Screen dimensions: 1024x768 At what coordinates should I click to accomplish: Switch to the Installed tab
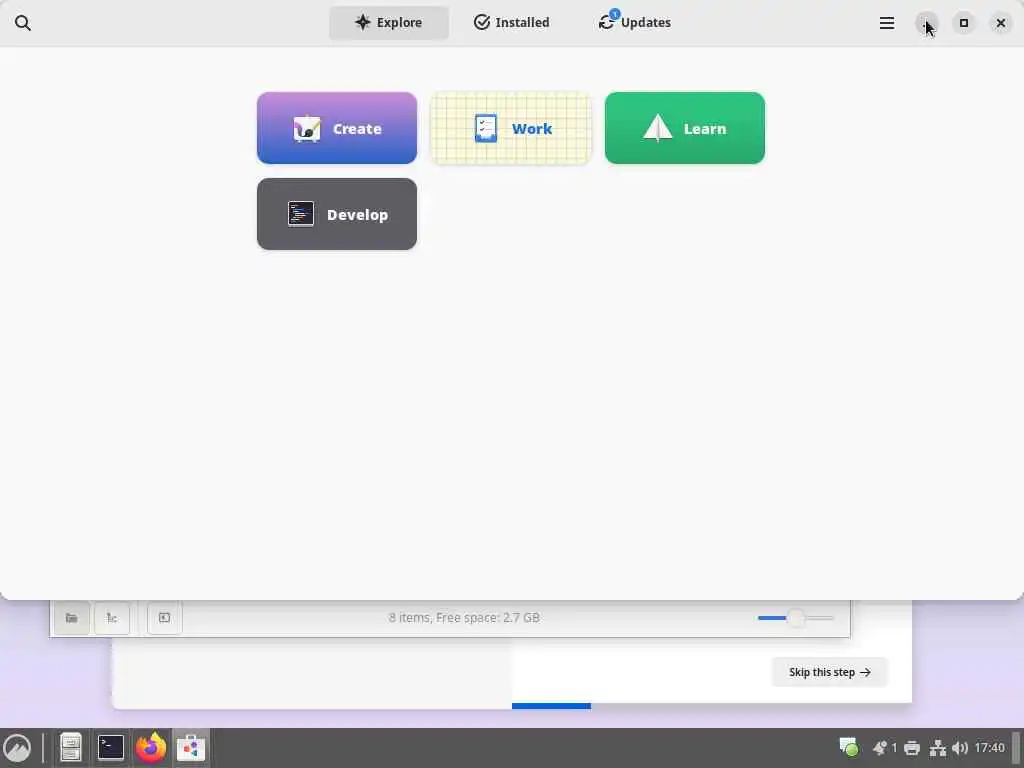pos(511,23)
